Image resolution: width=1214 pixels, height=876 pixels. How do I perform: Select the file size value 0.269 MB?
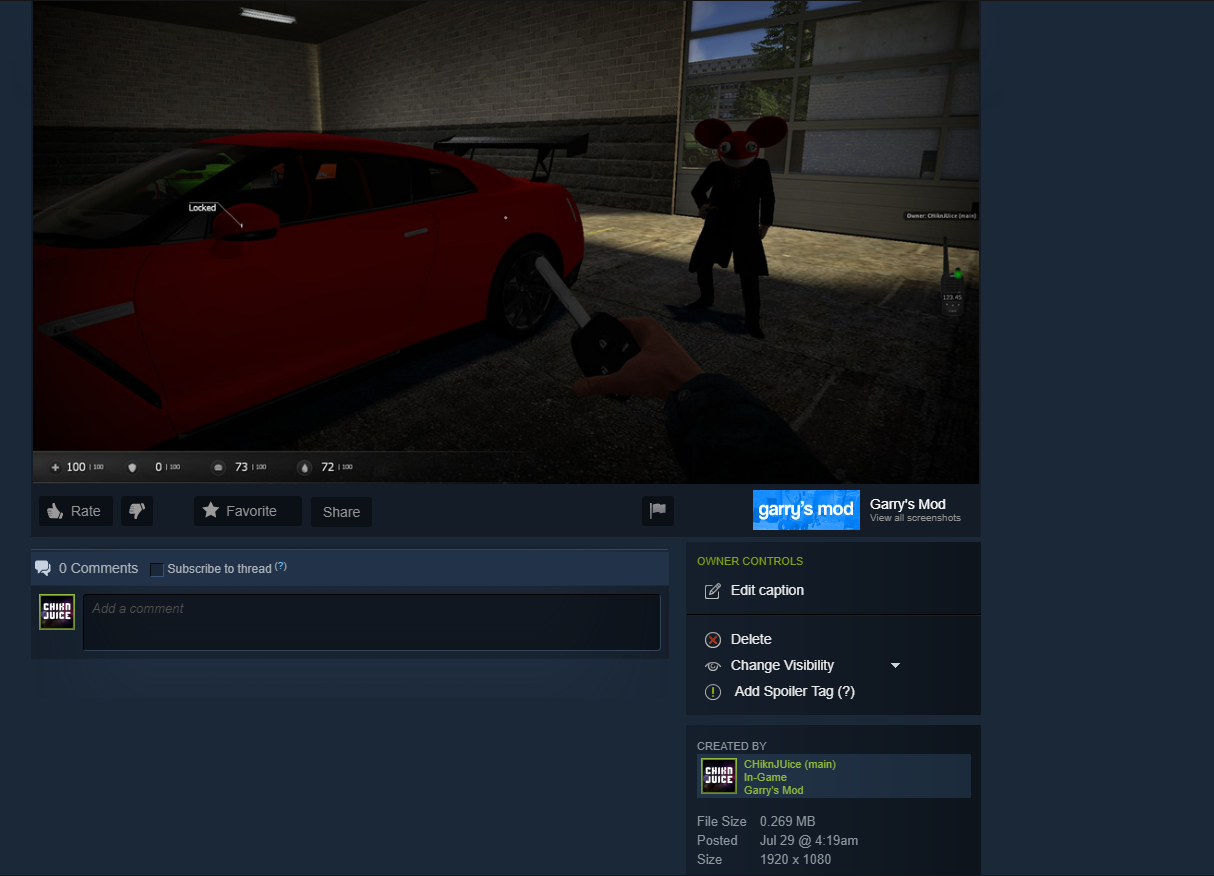point(788,822)
